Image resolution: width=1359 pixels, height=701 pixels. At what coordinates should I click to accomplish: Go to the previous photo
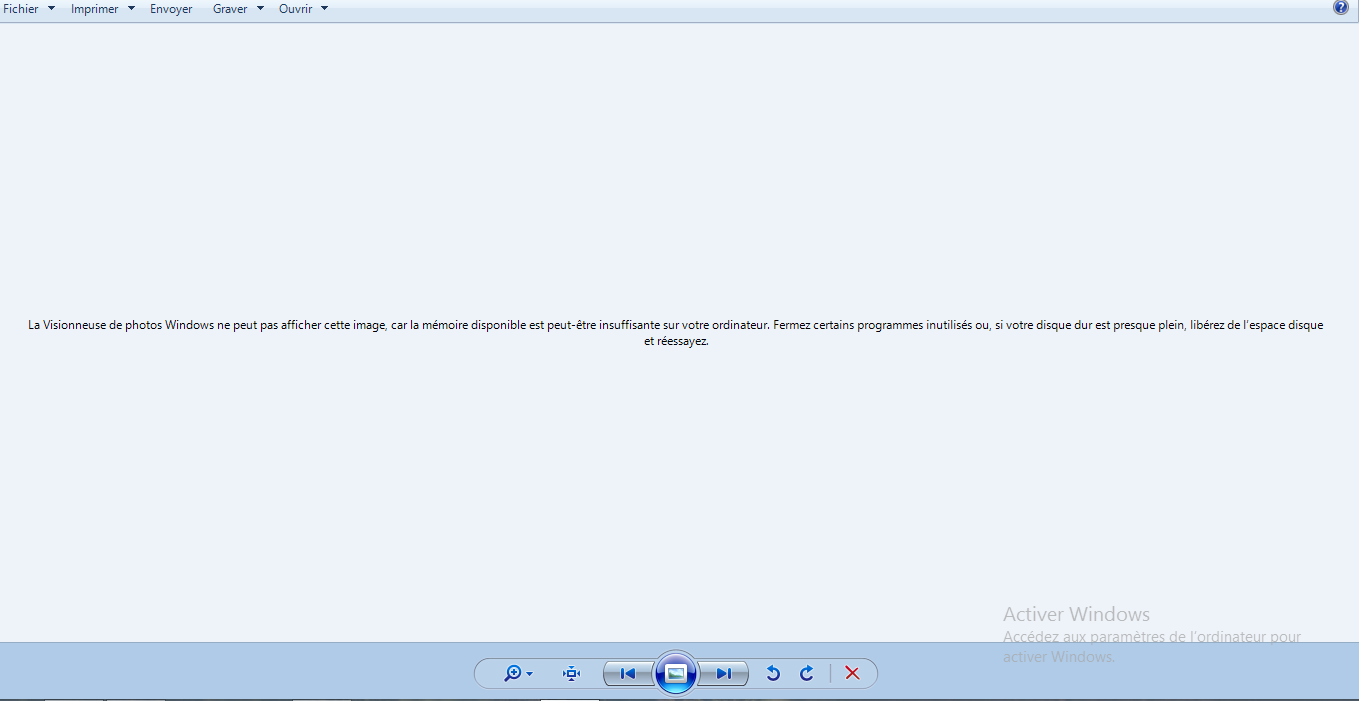[628, 674]
